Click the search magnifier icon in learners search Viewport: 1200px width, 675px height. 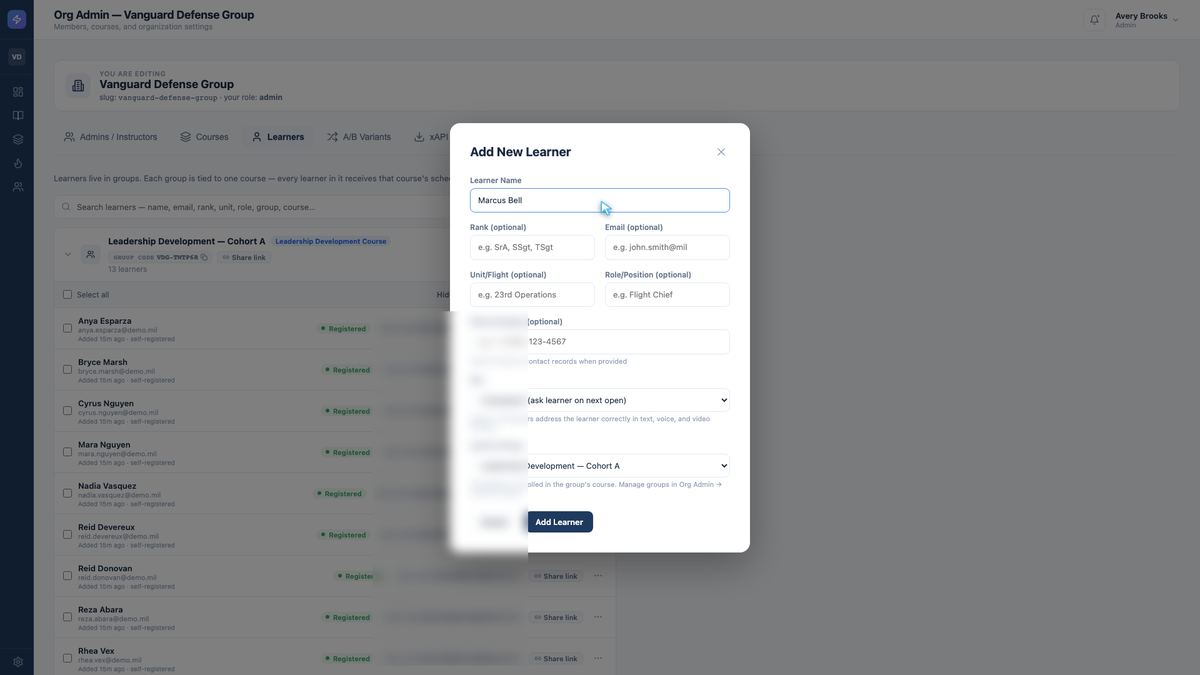(x=66, y=207)
